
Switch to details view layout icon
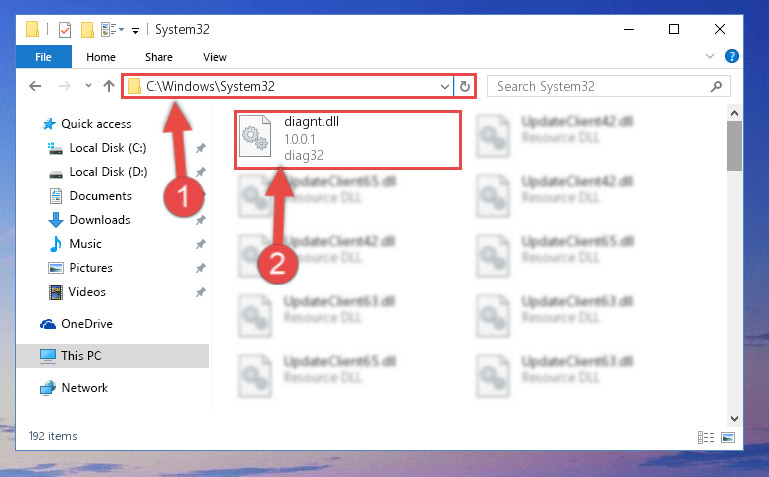(706, 437)
